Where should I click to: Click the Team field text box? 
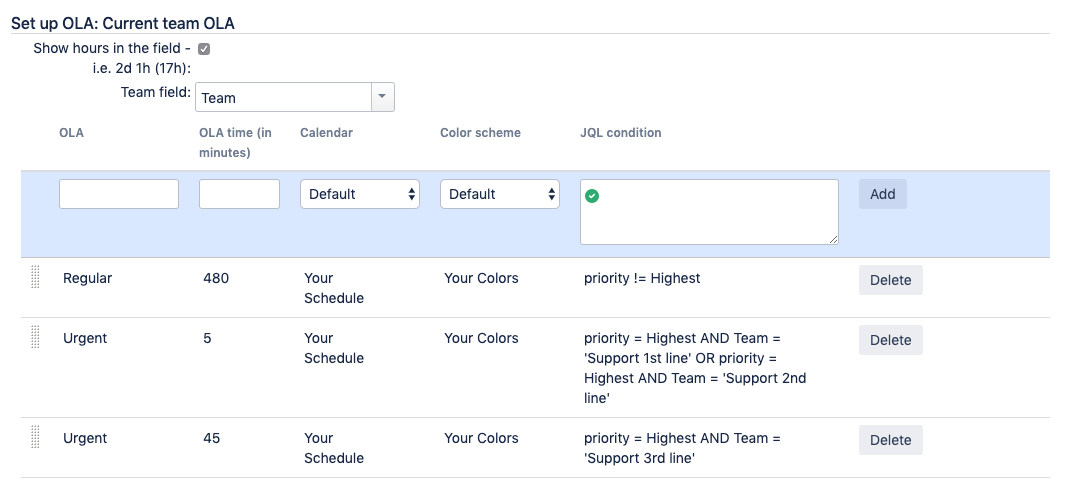pyautogui.click(x=283, y=97)
